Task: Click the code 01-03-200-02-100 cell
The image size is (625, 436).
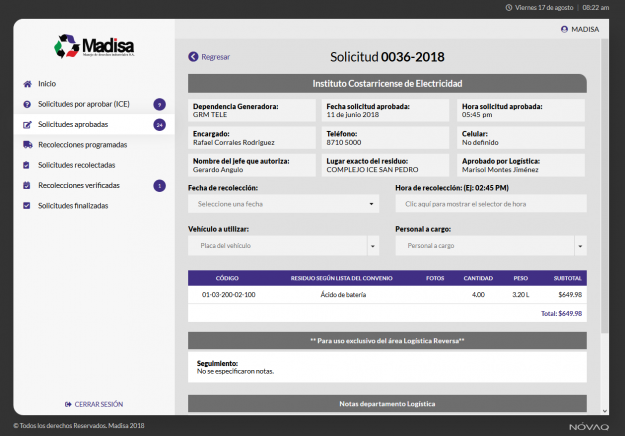Action: 229,295
